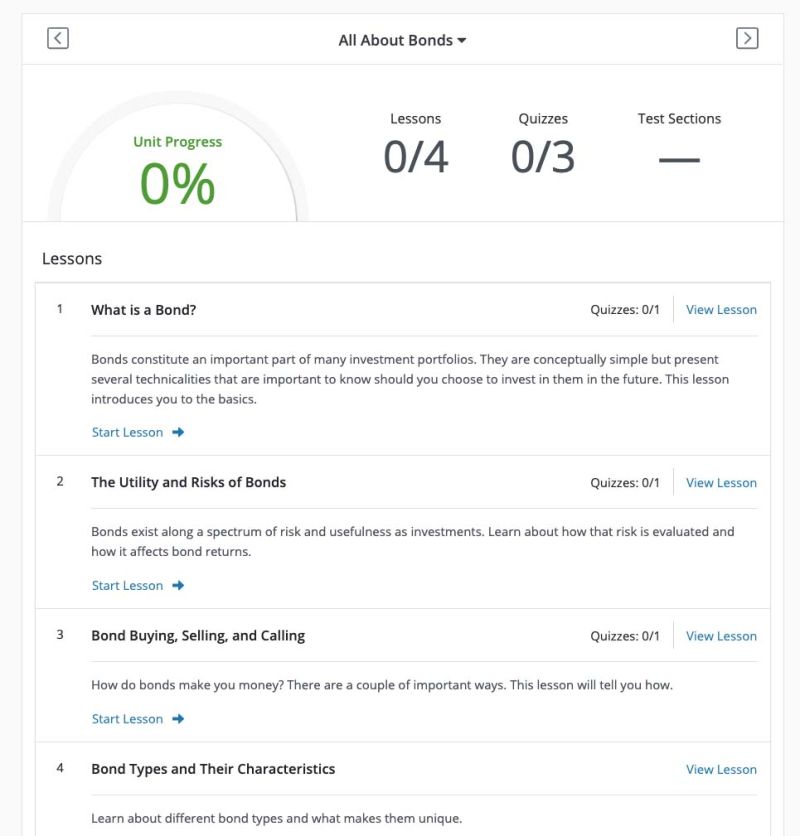Screen dimensions: 800x836
Task: Click the Lessons 0/4 counter
Action: [415, 147]
